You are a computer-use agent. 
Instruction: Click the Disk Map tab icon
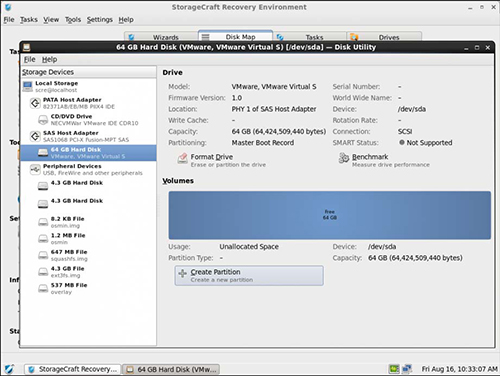pyautogui.click(x=206, y=37)
